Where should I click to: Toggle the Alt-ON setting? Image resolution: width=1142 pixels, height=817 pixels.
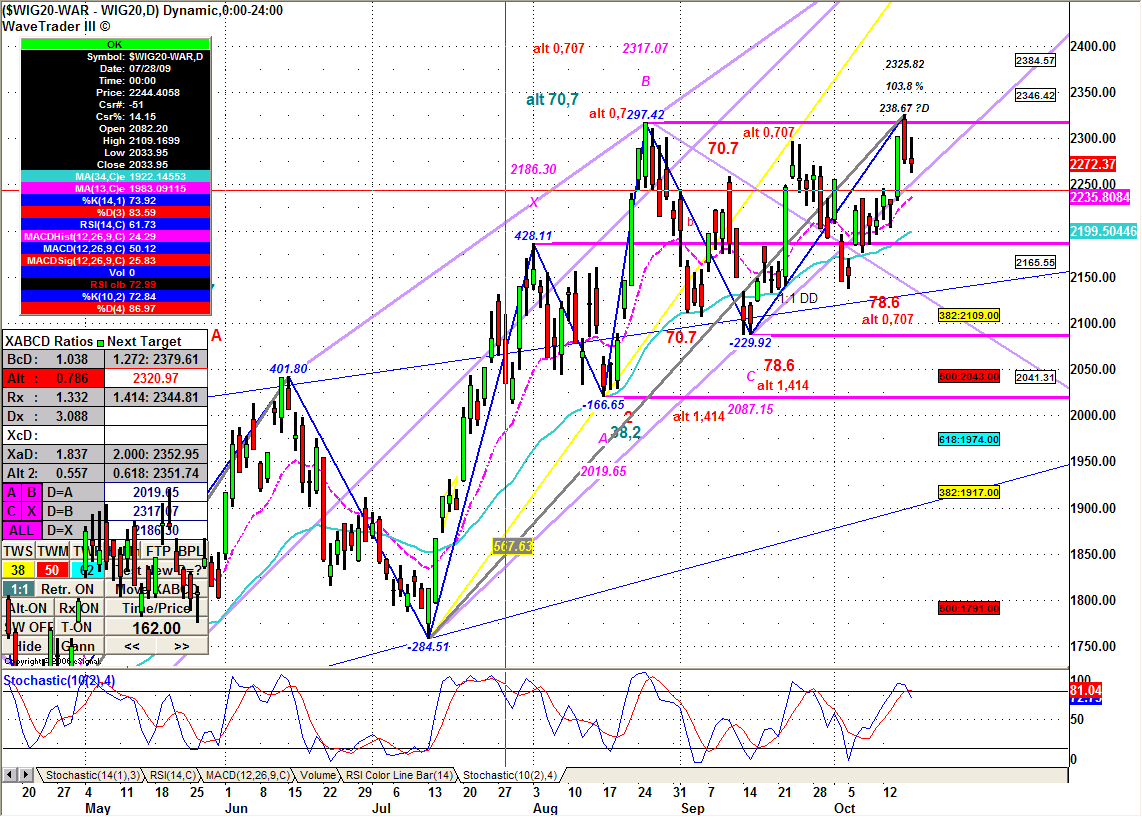pyautogui.click(x=28, y=608)
